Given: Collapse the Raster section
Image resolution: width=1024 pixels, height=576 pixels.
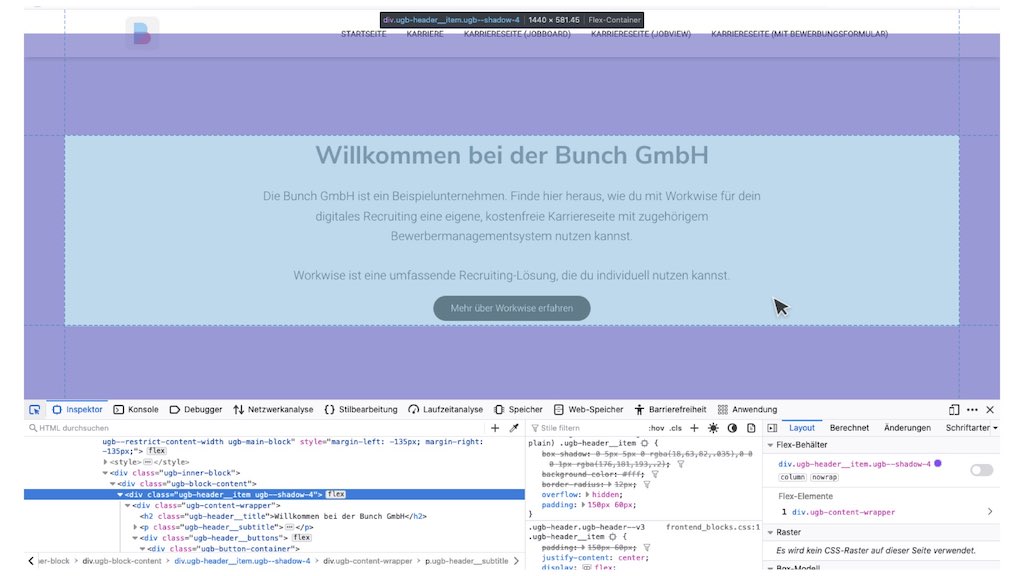Looking at the screenshot, I should coord(771,532).
